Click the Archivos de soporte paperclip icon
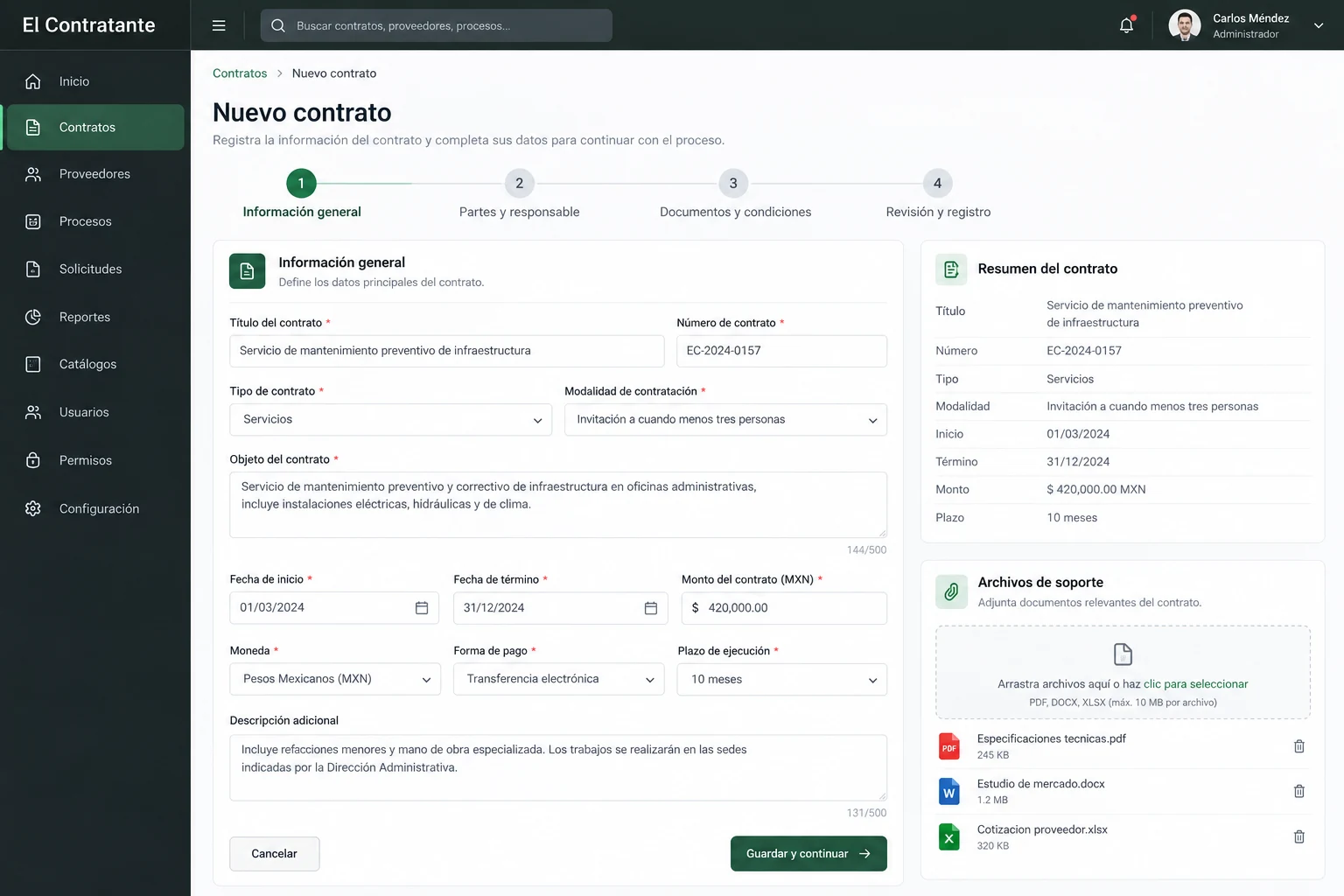Viewport: 1344px width, 896px height. click(951, 591)
